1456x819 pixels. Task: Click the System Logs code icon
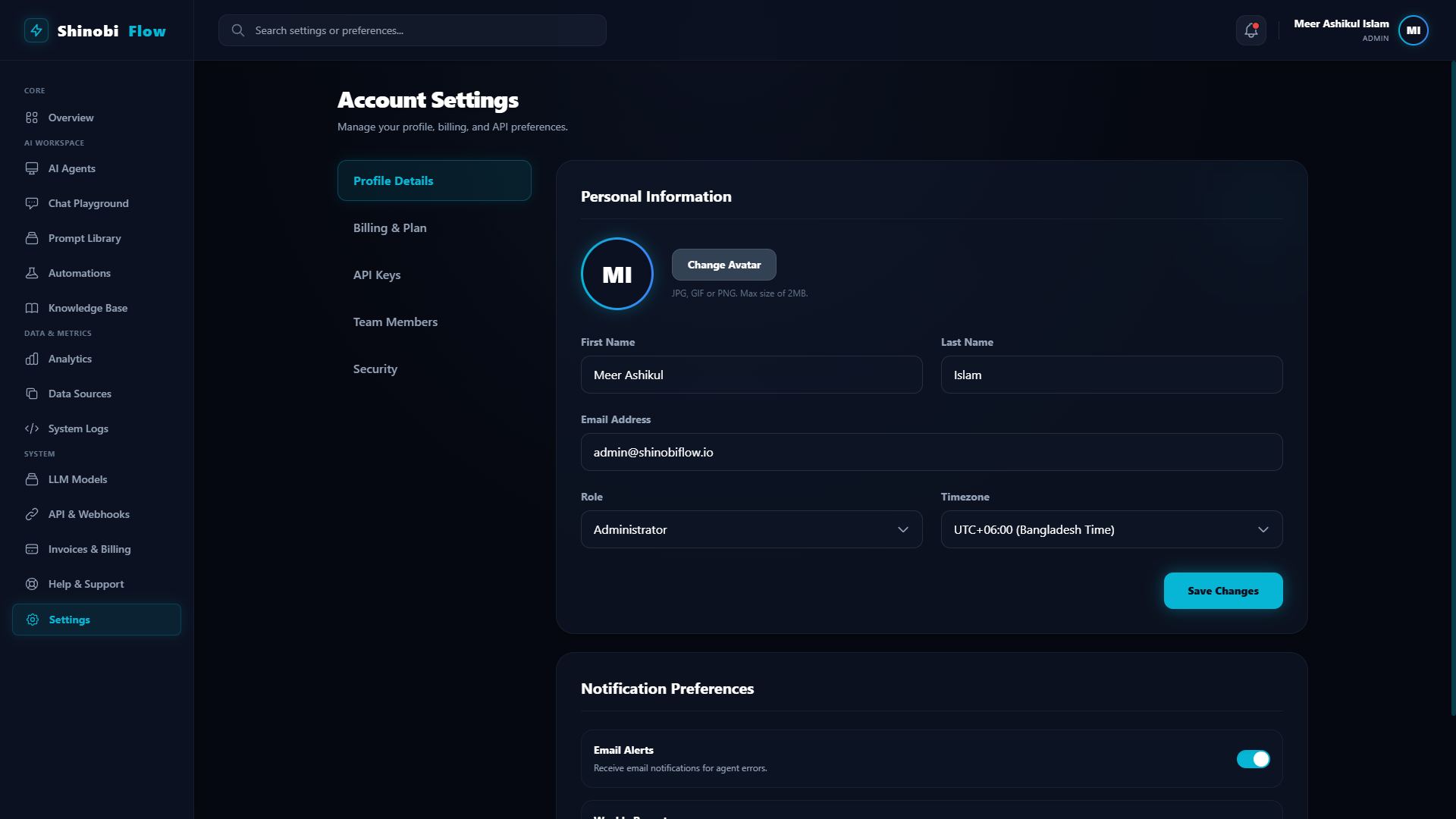click(x=32, y=428)
